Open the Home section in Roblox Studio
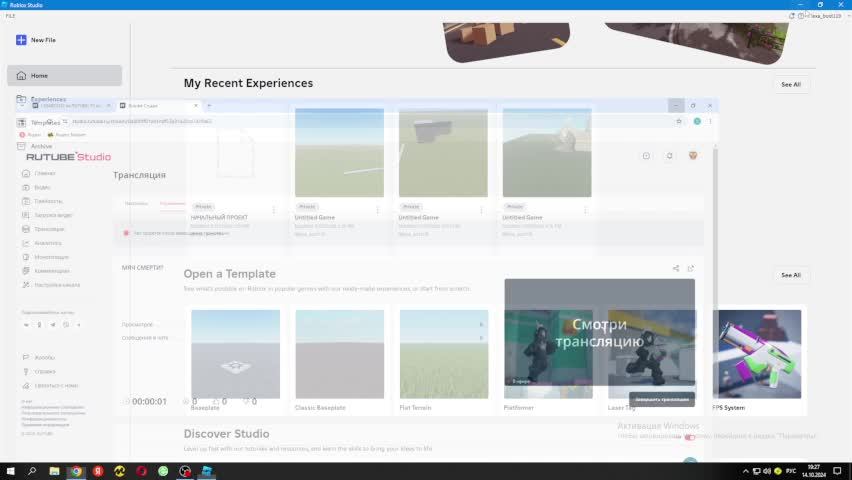The height and width of the screenshot is (480, 852). 65,76
